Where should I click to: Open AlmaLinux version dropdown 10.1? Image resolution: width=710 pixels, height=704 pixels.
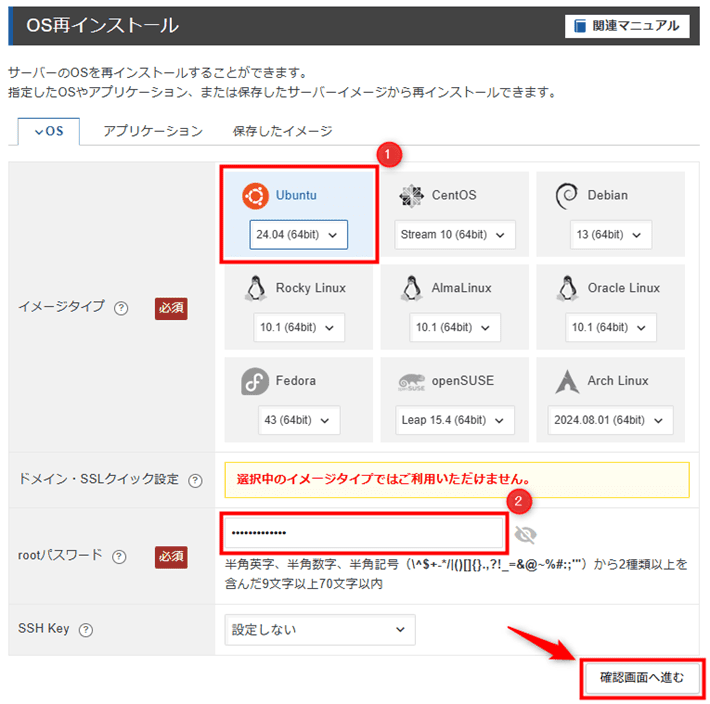455,327
